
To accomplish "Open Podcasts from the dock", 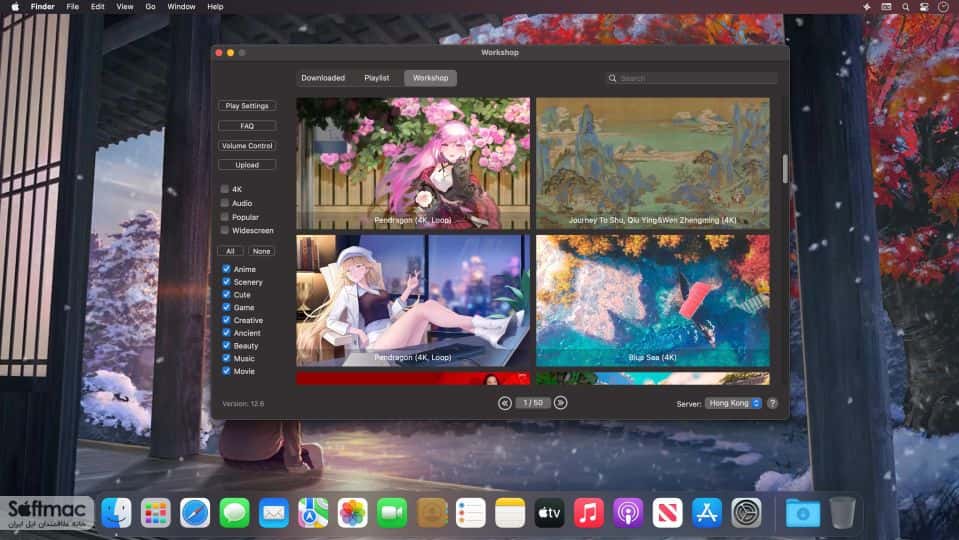I will pyautogui.click(x=628, y=512).
